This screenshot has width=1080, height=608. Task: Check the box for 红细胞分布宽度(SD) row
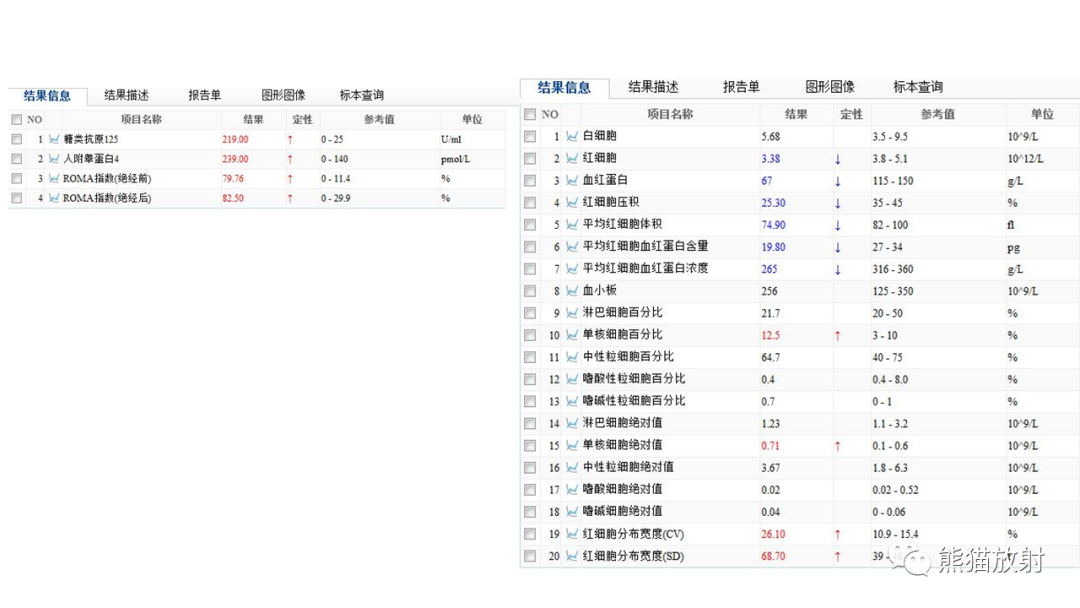tap(530, 556)
